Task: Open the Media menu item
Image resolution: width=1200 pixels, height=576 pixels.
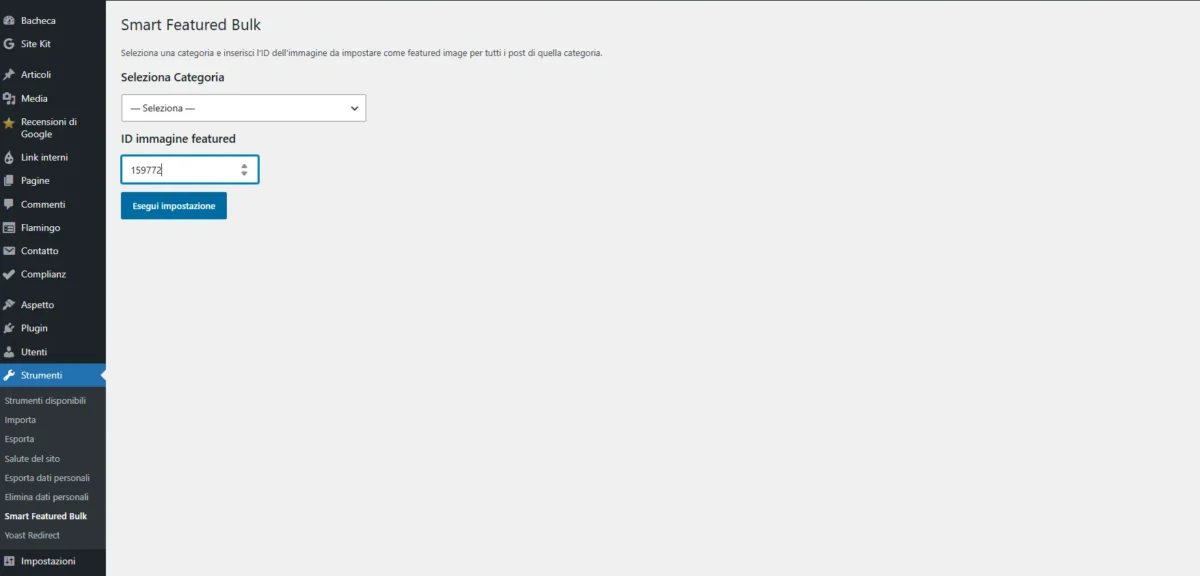Action: (53, 98)
